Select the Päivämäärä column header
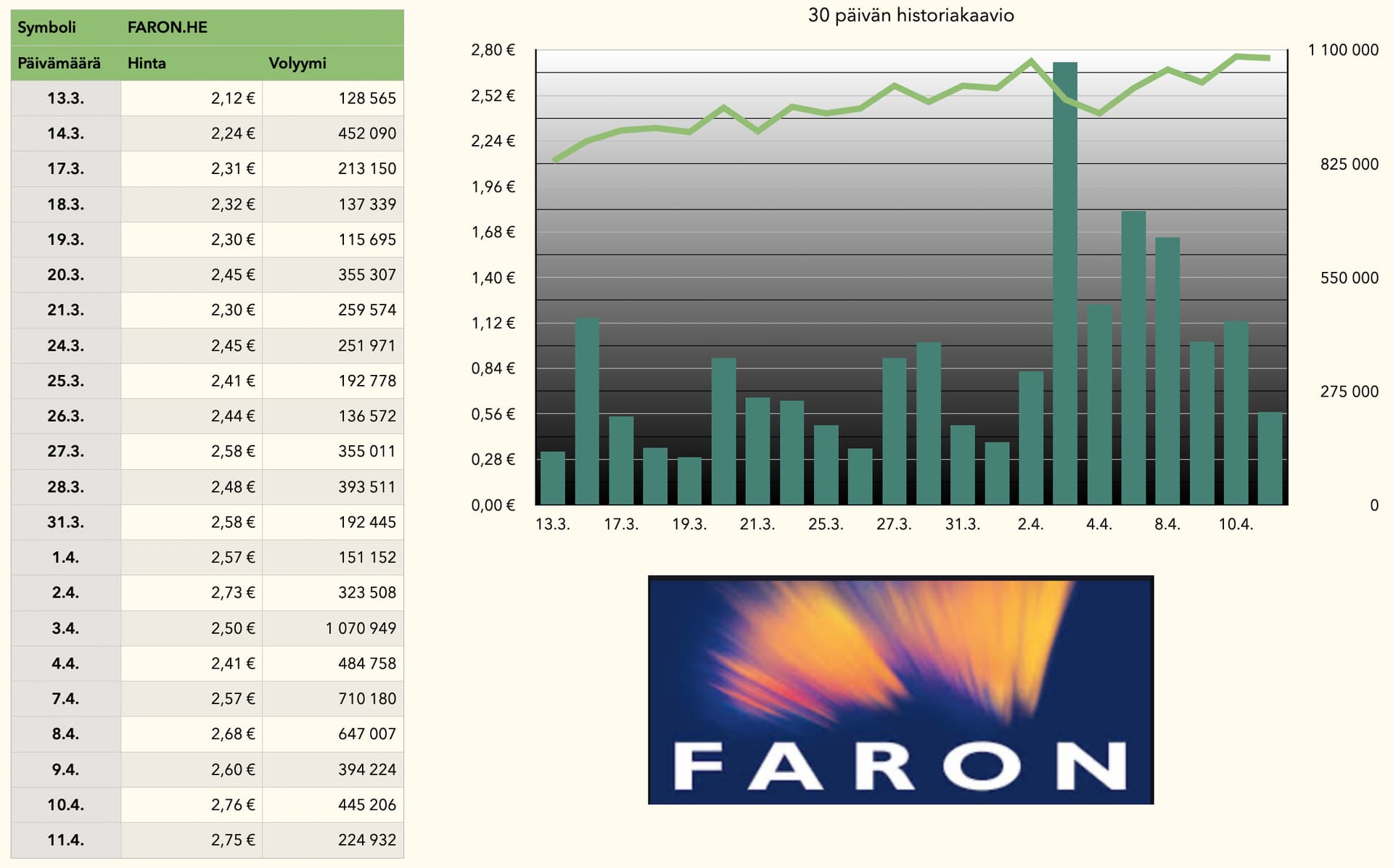Viewport: 1393px width, 868px height. [59, 63]
